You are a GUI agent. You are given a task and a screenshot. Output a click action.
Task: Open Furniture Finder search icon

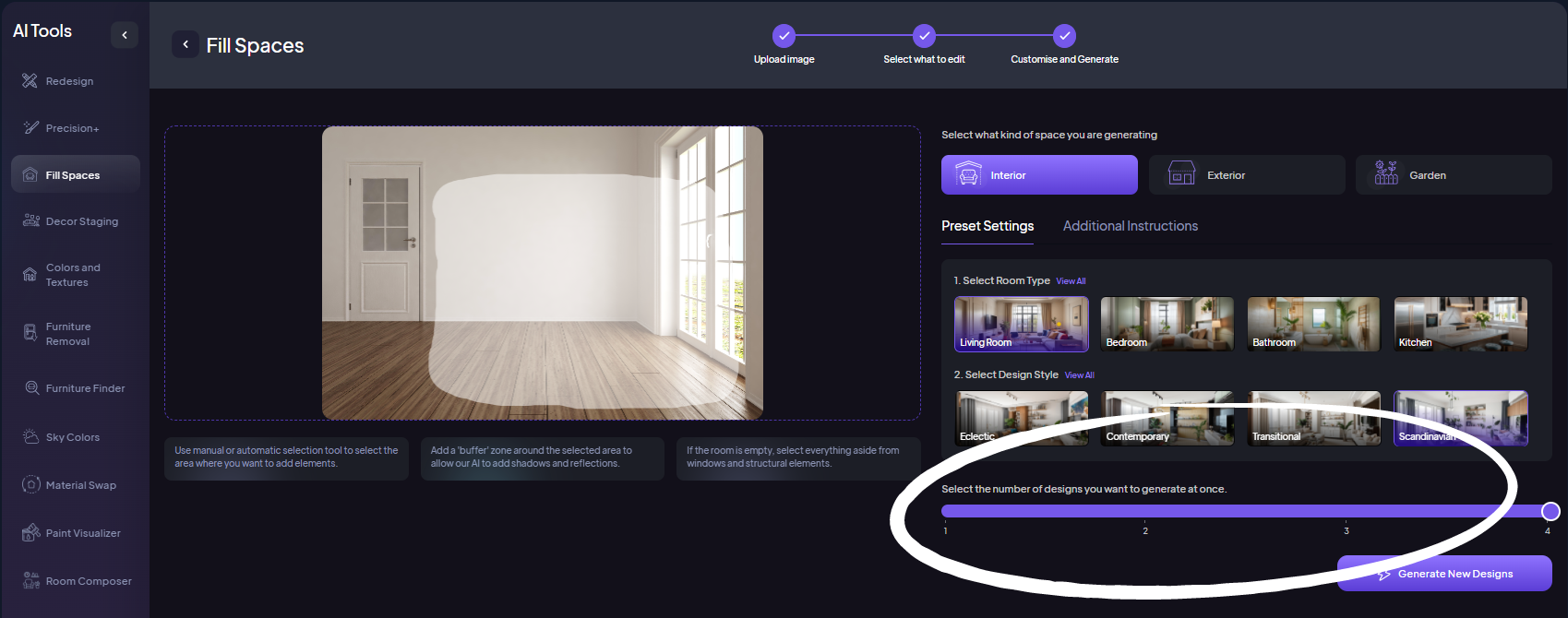pyautogui.click(x=31, y=388)
